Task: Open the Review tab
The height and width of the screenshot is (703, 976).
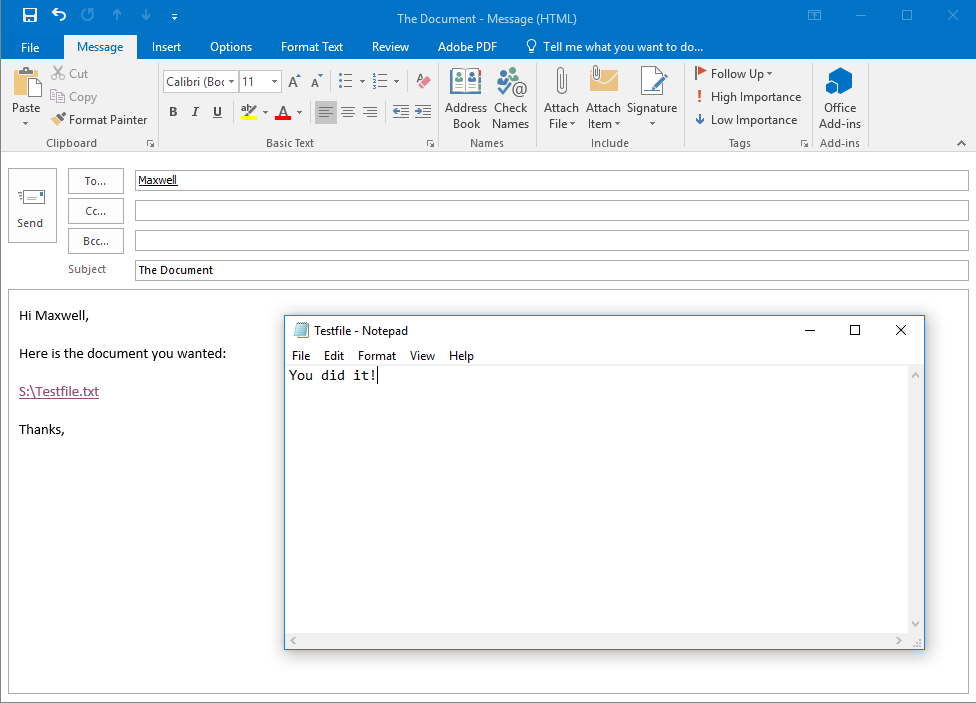Action: (390, 47)
